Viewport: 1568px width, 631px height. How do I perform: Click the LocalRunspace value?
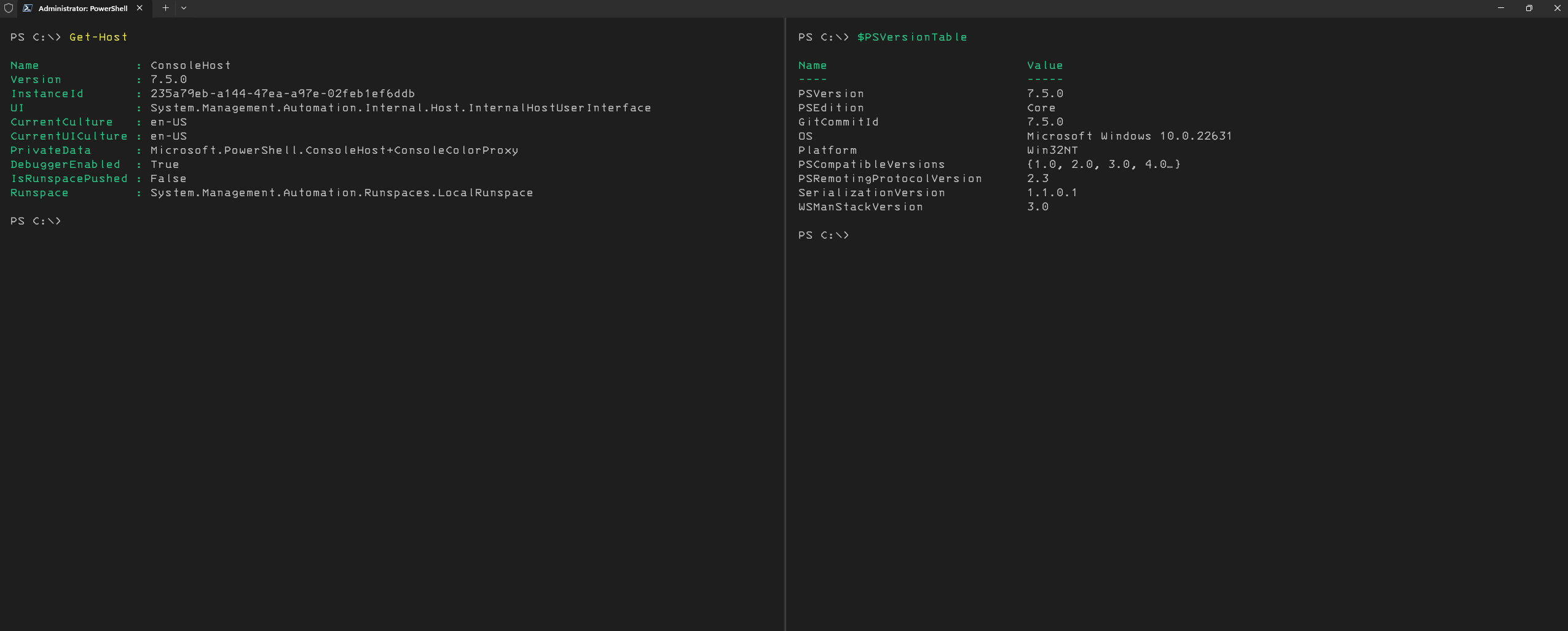point(342,192)
